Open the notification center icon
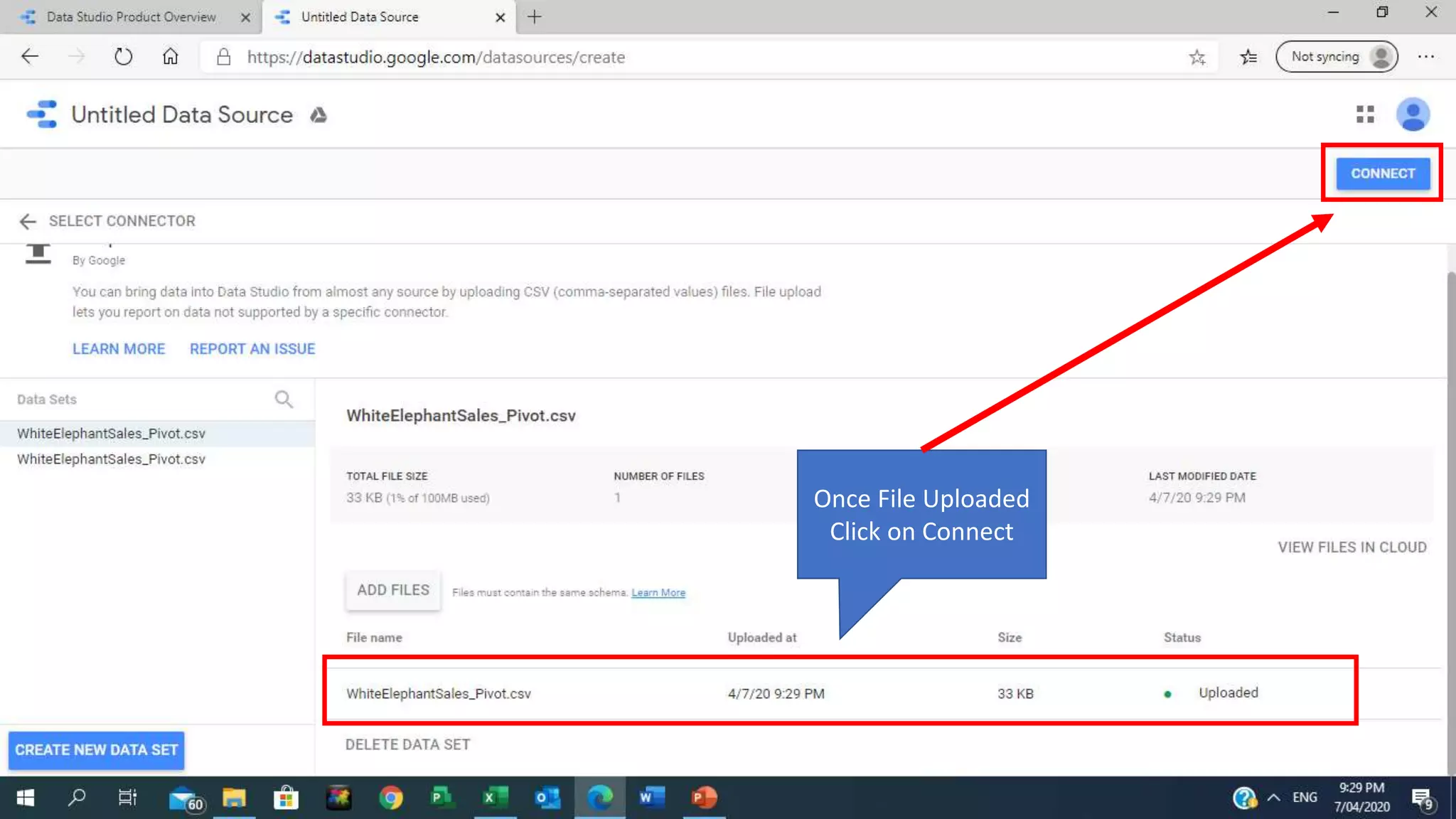Screen dimensions: 1456x819 [x=1423, y=798]
